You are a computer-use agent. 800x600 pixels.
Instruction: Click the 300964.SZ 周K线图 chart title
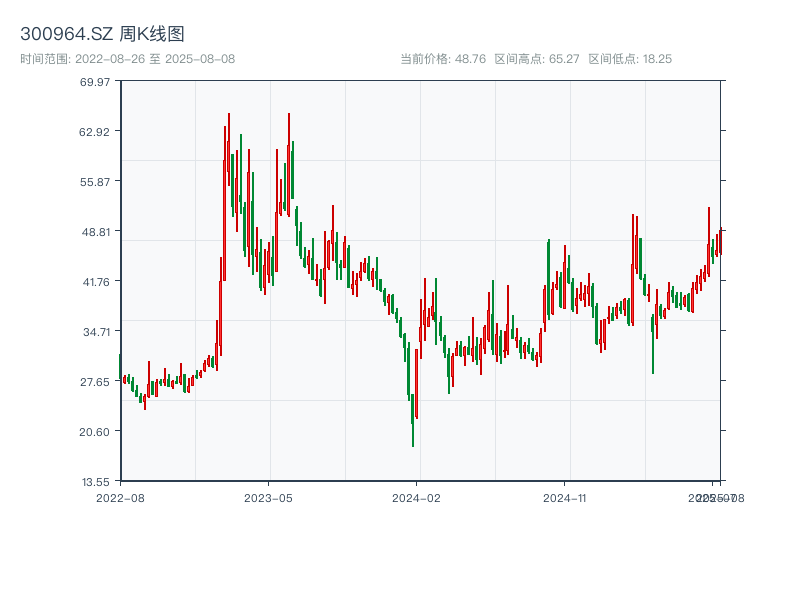tap(102, 34)
